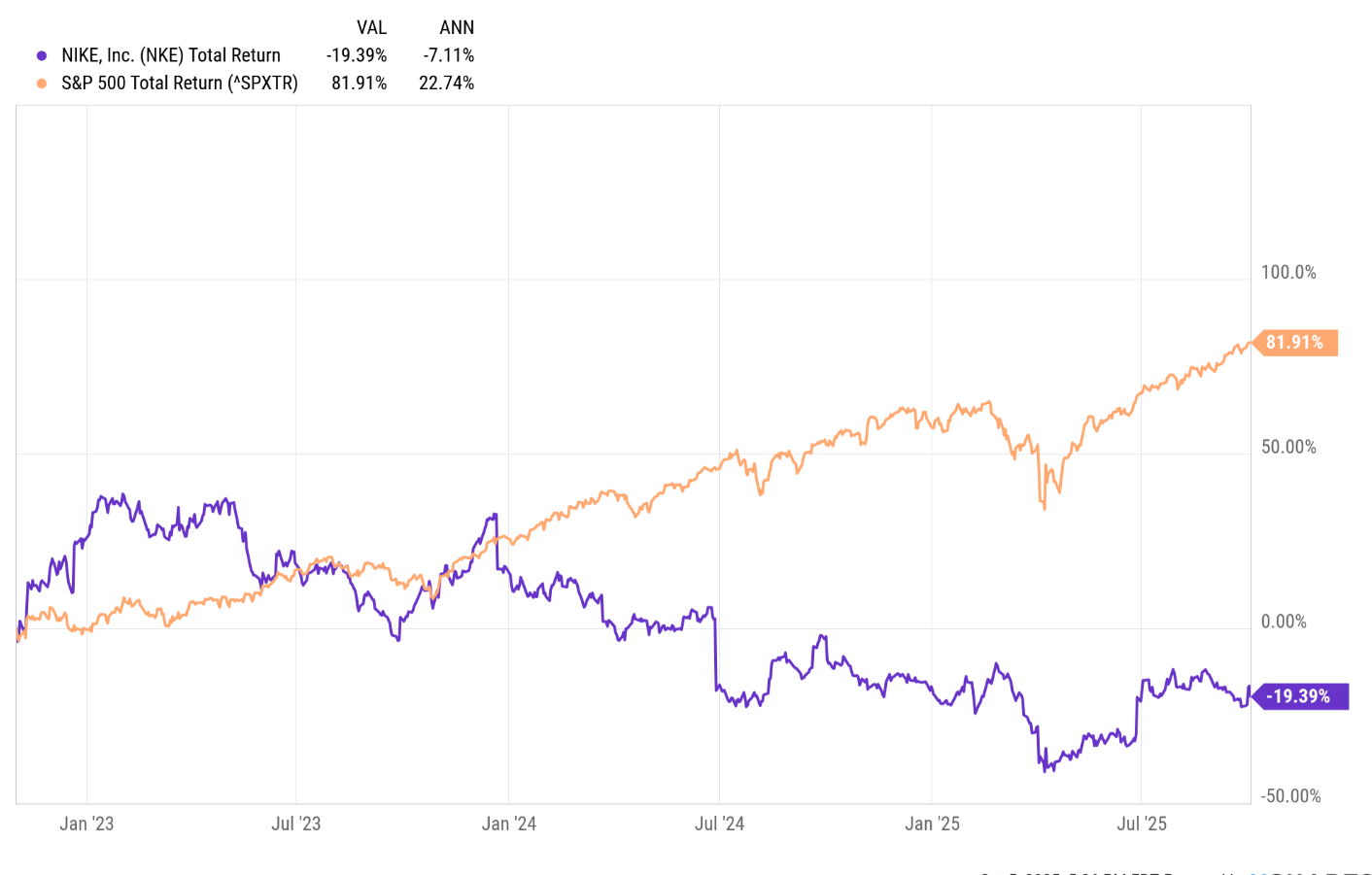Click the Jul '24 x-axis label
Screen dimensions: 1372x875
(x=720, y=824)
